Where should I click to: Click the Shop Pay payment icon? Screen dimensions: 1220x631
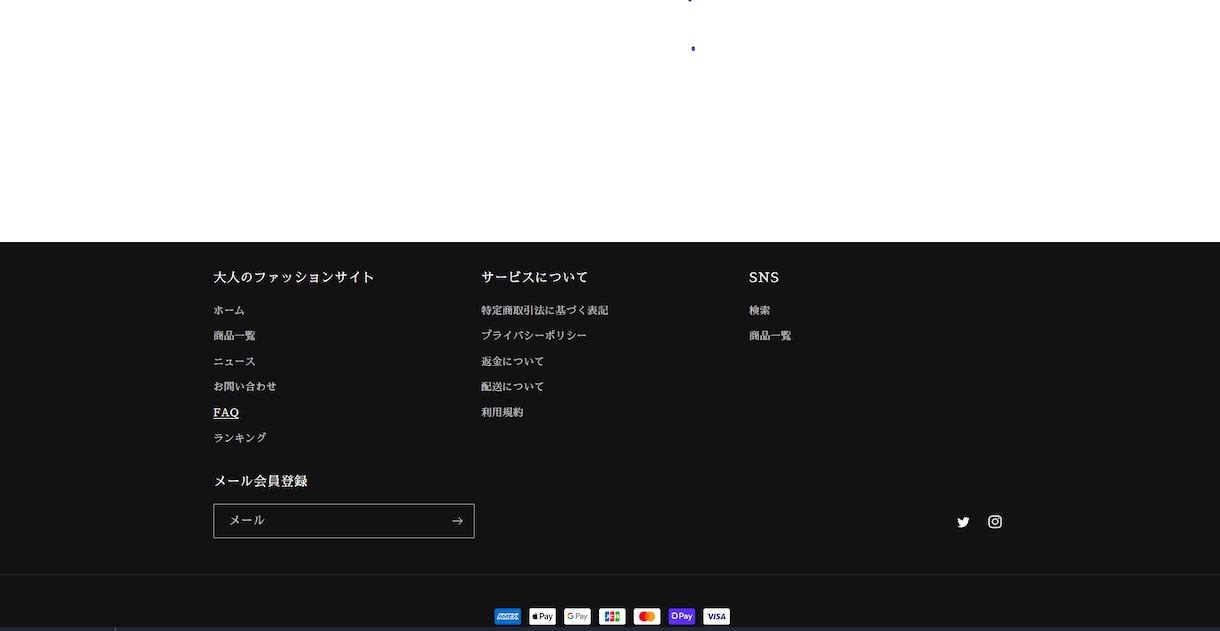[x=682, y=616]
